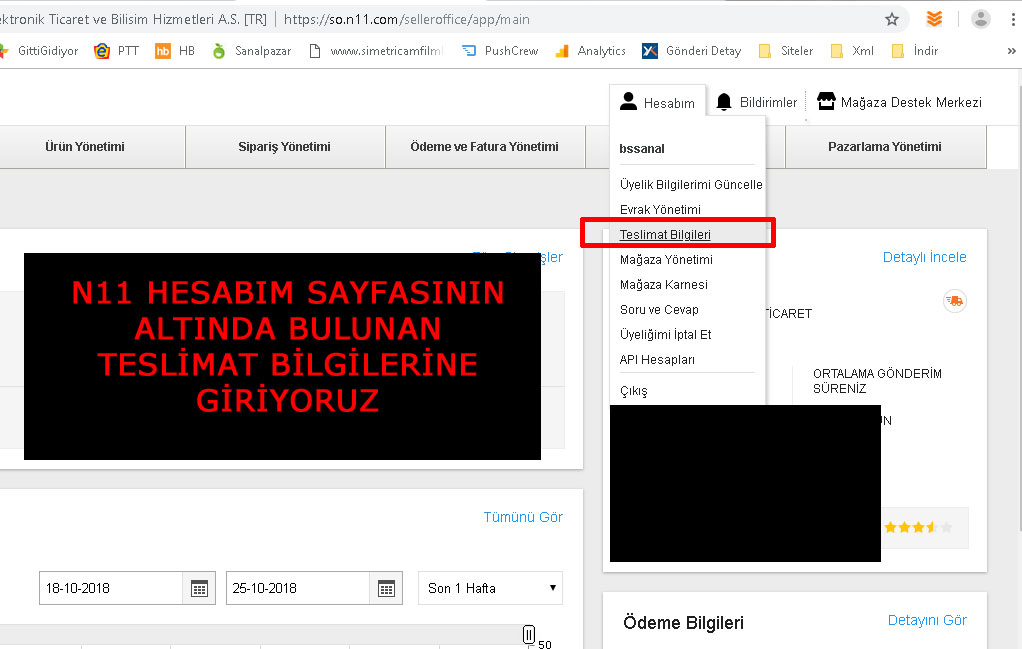Viewport: 1022px width, 649px height.
Task: Click the orange delivery truck icon
Action: (x=954, y=301)
